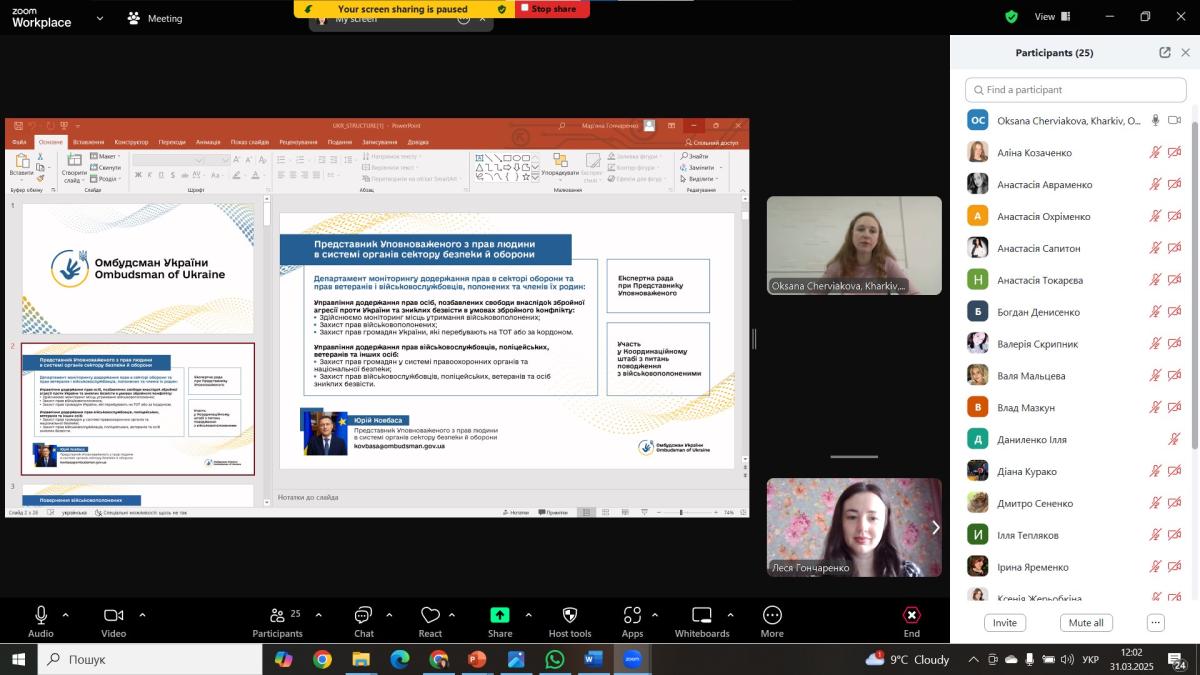Pop out the Participants panel

1165,53
